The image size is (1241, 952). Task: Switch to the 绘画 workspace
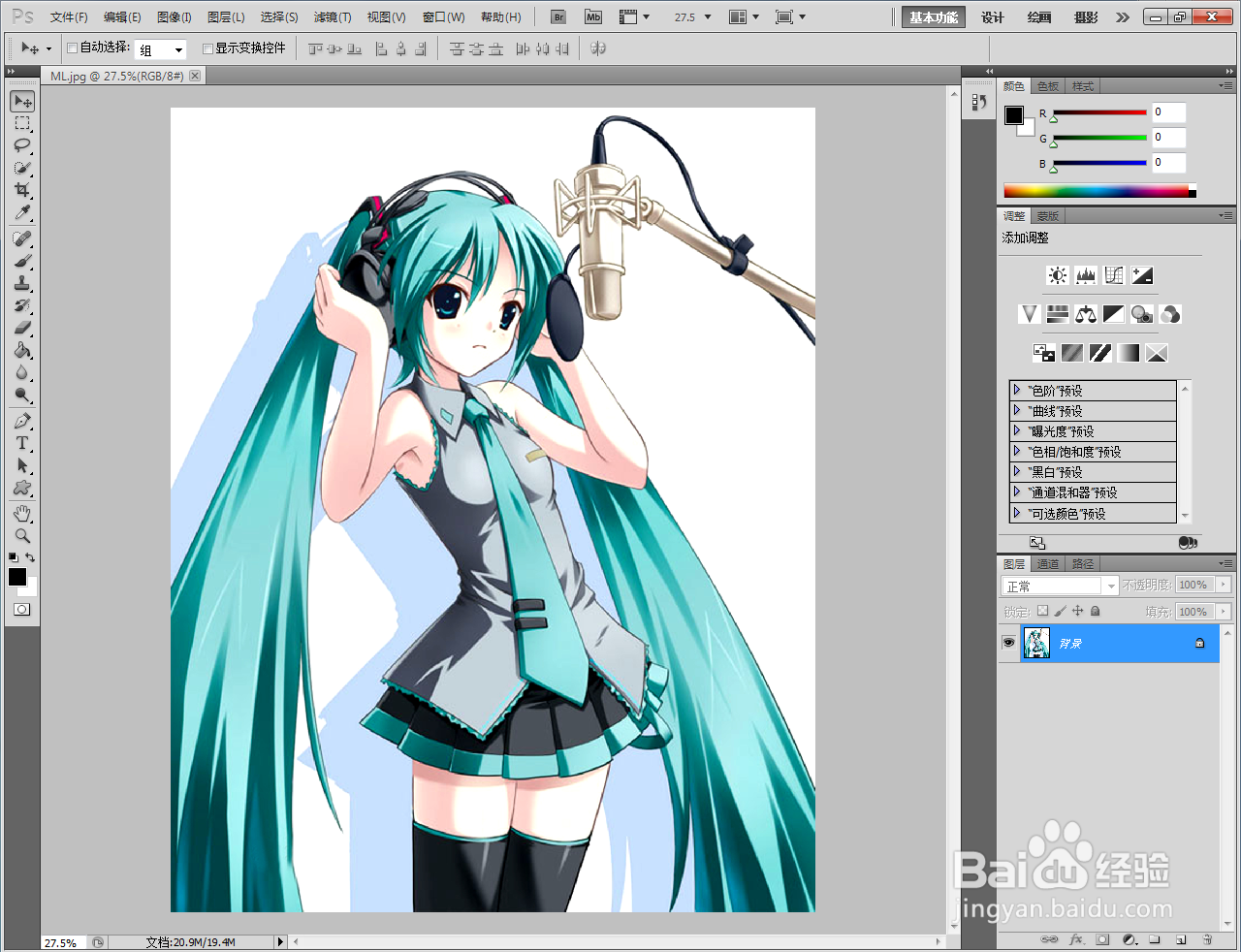pyautogui.click(x=1039, y=17)
